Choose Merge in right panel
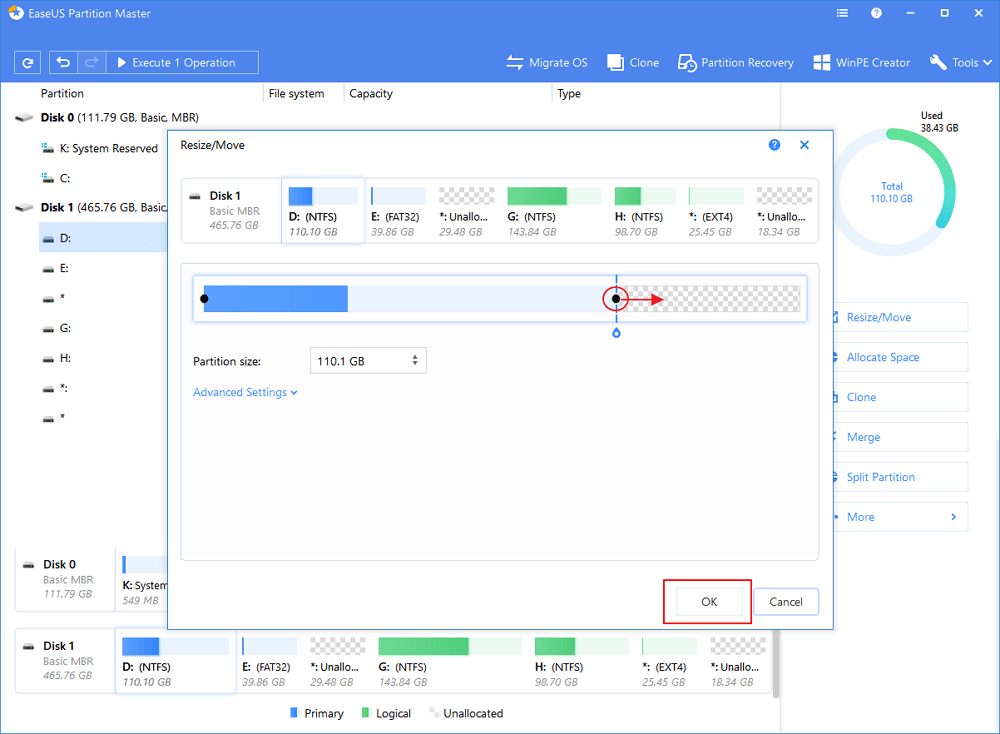 [x=901, y=437]
